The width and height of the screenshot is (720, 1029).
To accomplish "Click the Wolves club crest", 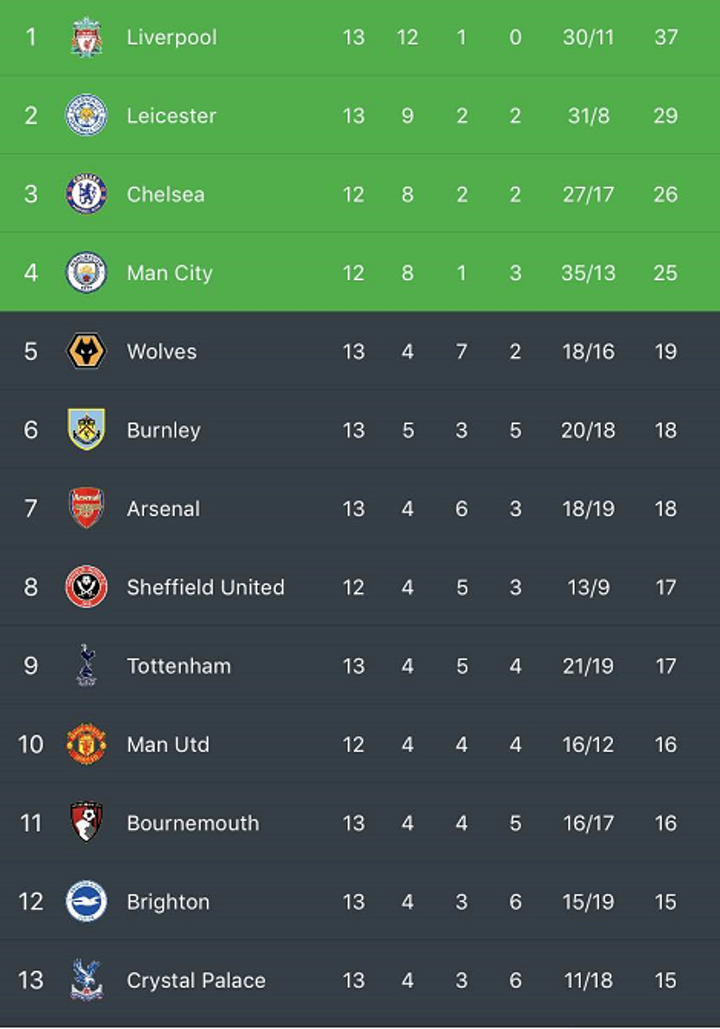I will pos(86,351).
